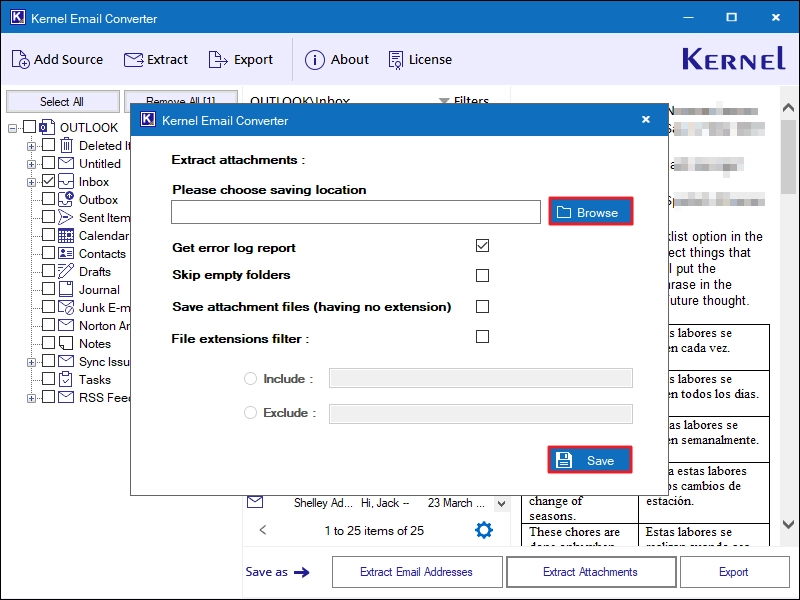Screen dimensions: 800x600
Task: Expand the Deleted Items tree node
Action: click(x=31, y=146)
